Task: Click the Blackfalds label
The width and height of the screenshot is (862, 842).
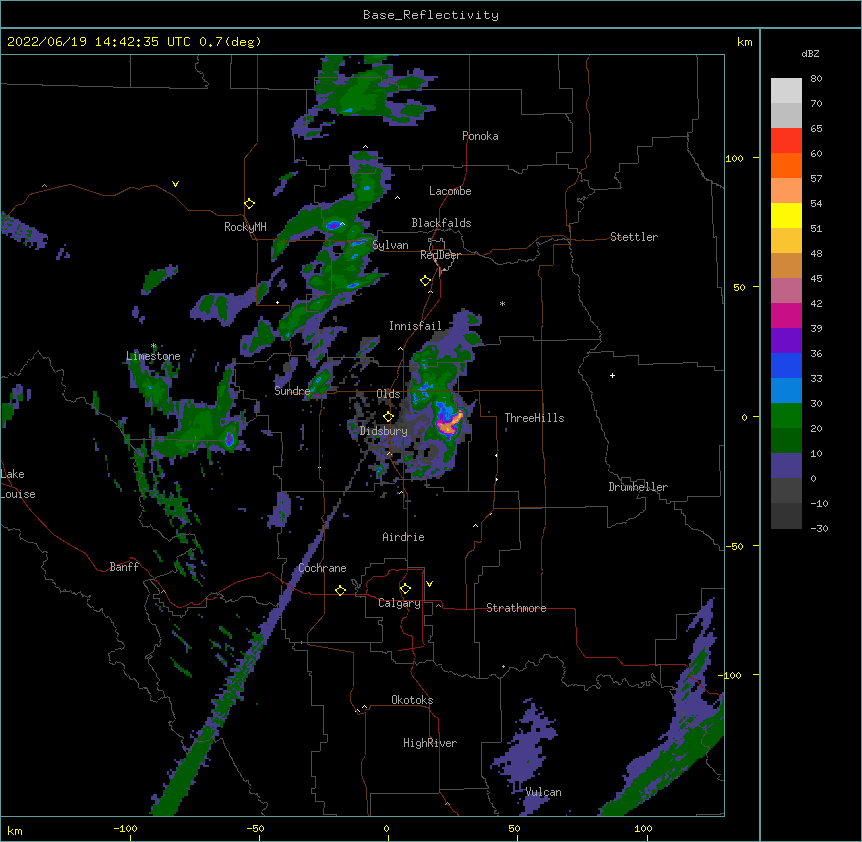Action: point(441,223)
